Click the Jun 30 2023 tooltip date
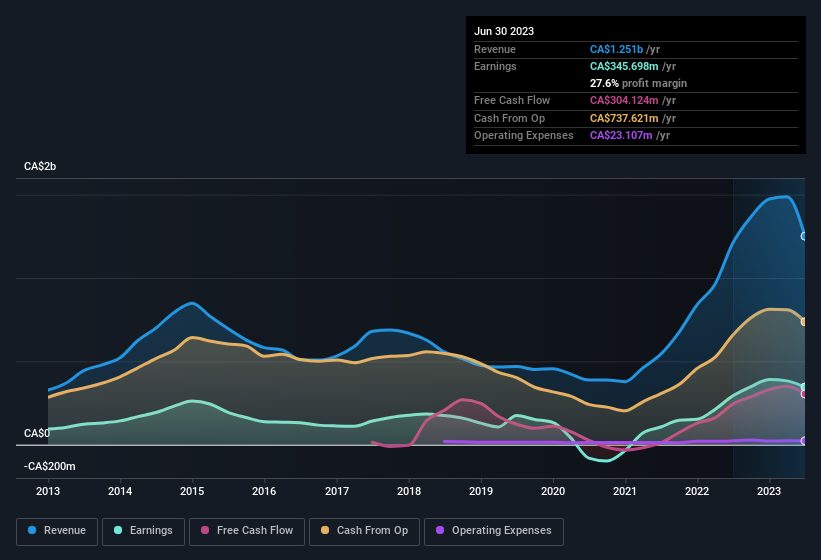The image size is (821, 560). tap(504, 31)
